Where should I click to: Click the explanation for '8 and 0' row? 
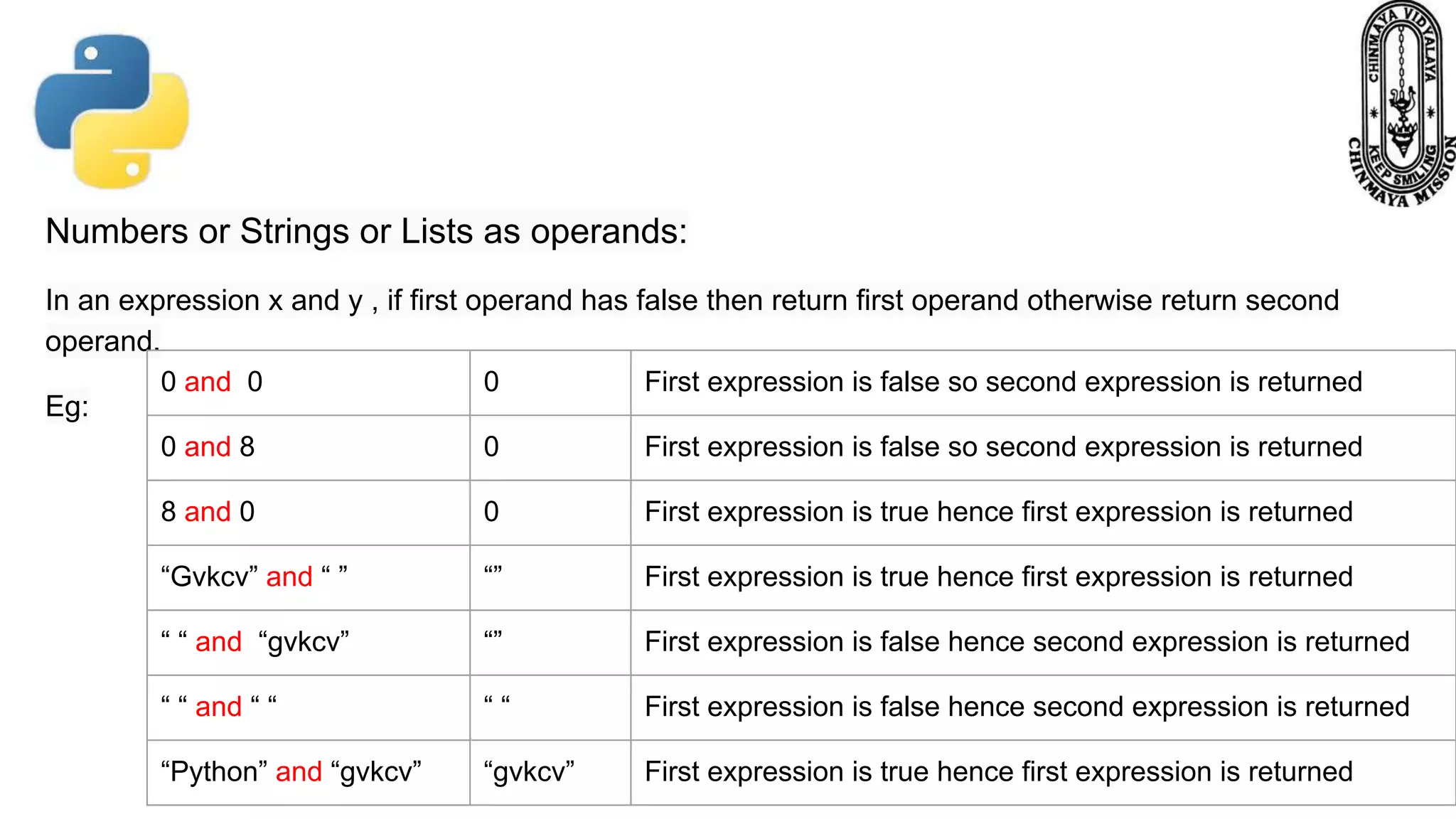click(998, 513)
